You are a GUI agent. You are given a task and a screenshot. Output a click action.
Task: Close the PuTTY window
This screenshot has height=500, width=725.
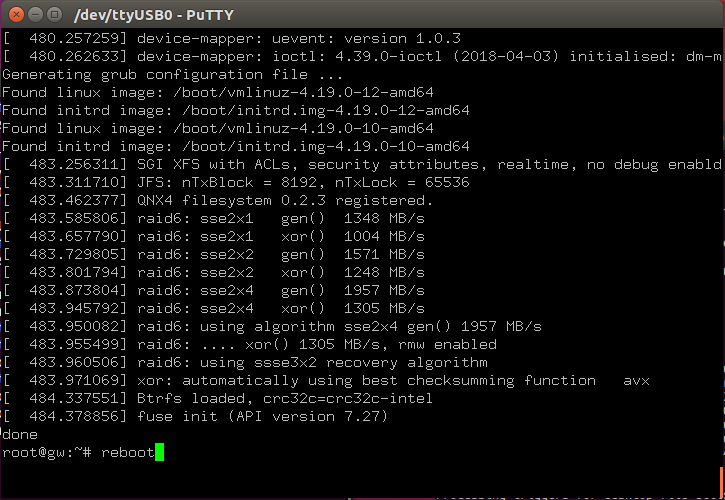click(16, 15)
